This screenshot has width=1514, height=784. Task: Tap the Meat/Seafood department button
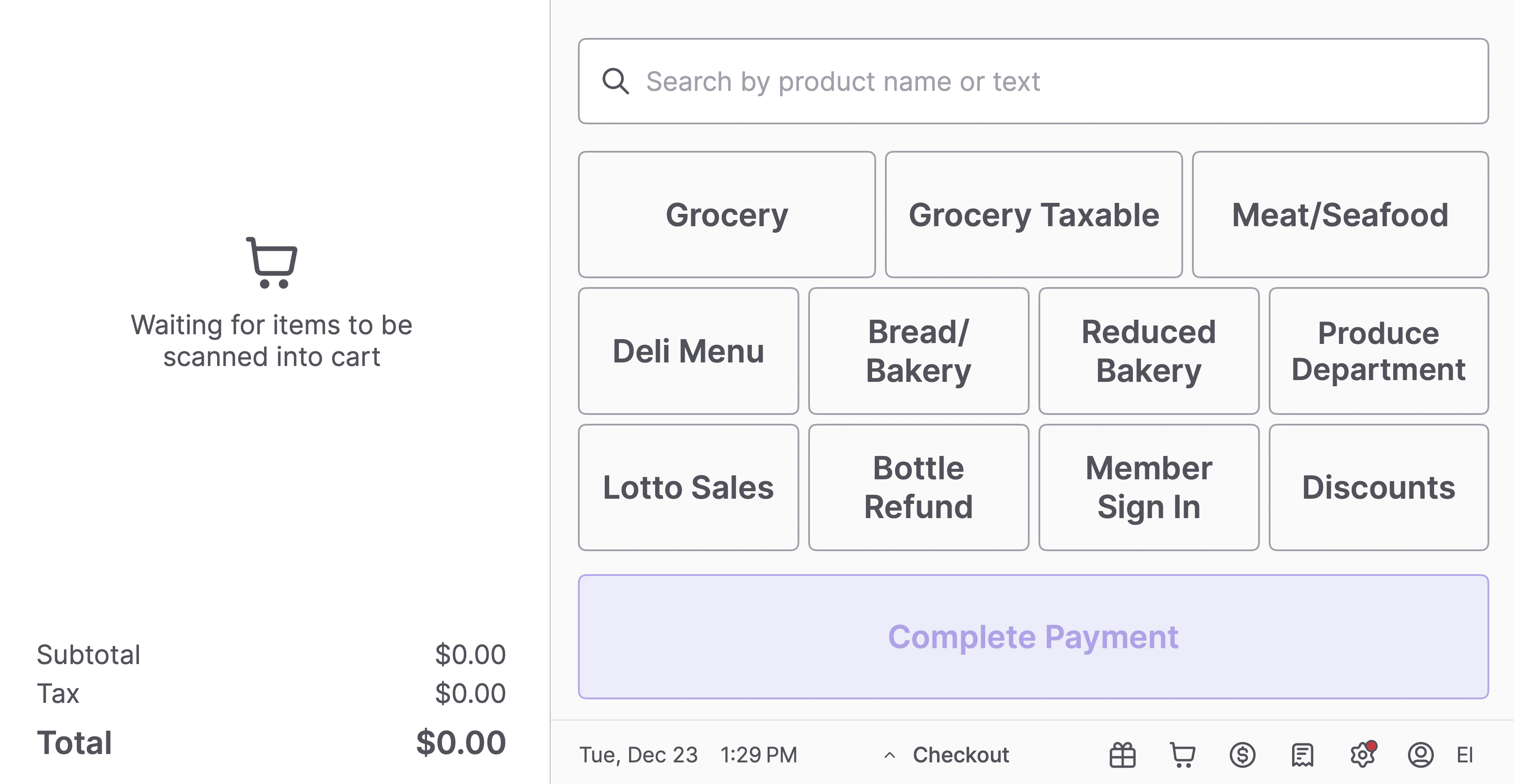1340,214
